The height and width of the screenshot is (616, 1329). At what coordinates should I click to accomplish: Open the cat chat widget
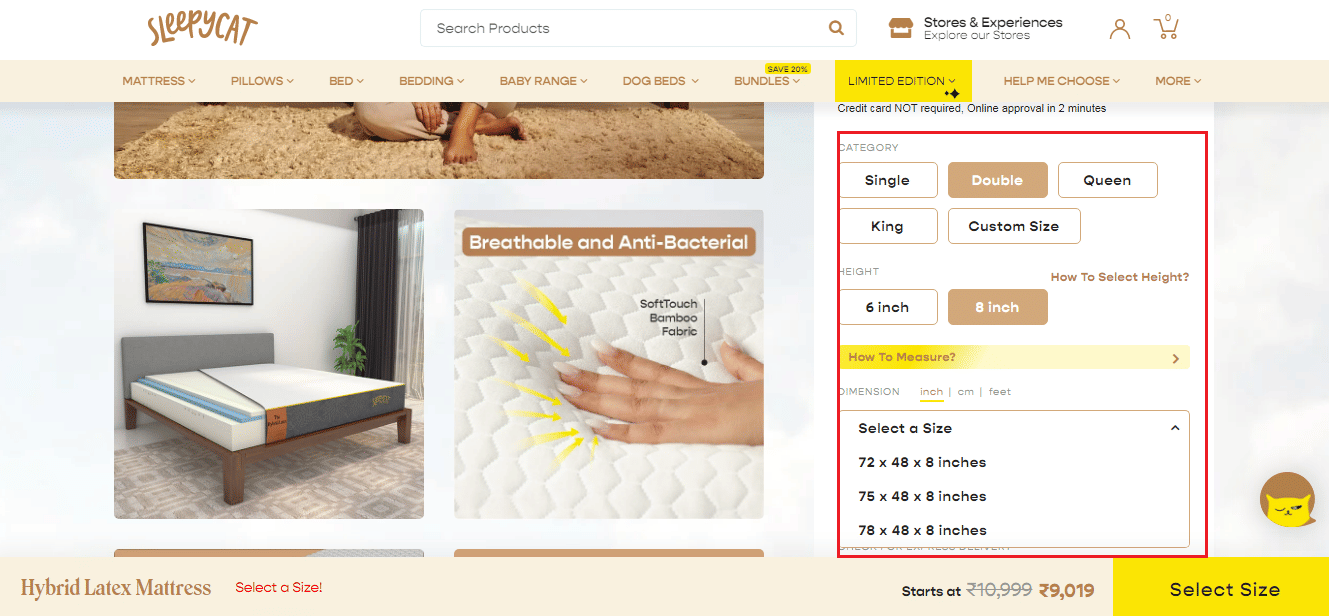(x=1287, y=501)
